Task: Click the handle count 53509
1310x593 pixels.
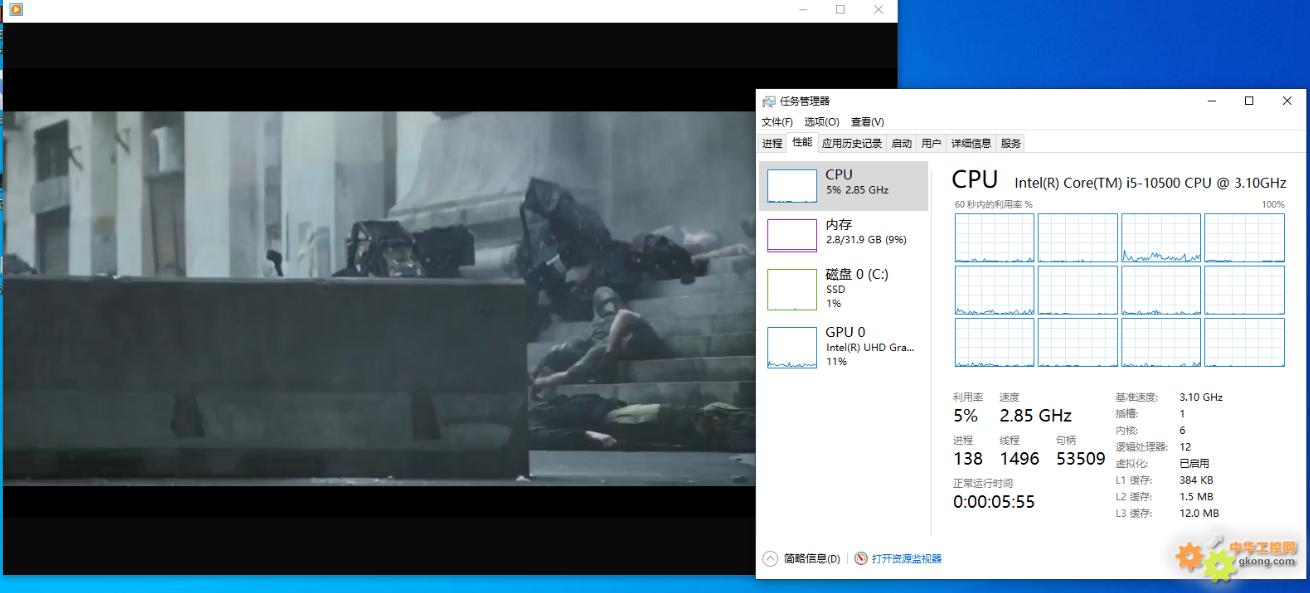Action: pos(1081,458)
